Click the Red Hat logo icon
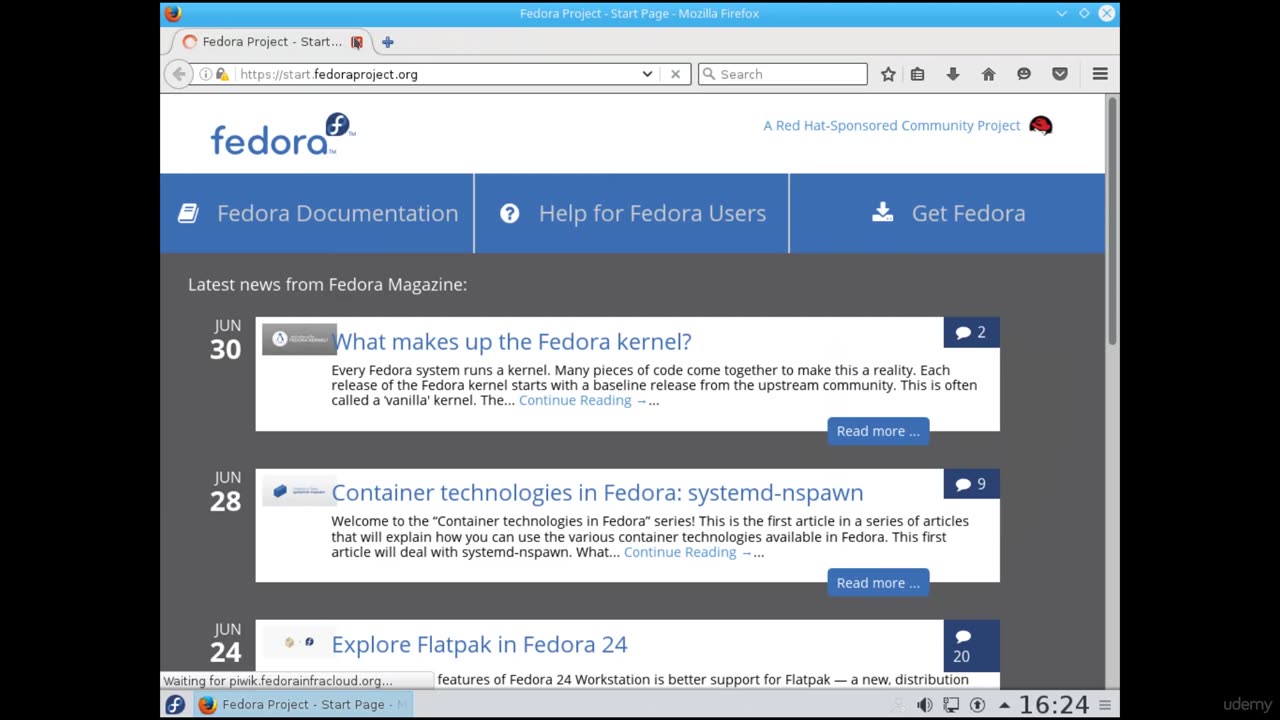The image size is (1280, 720). tap(1041, 125)
